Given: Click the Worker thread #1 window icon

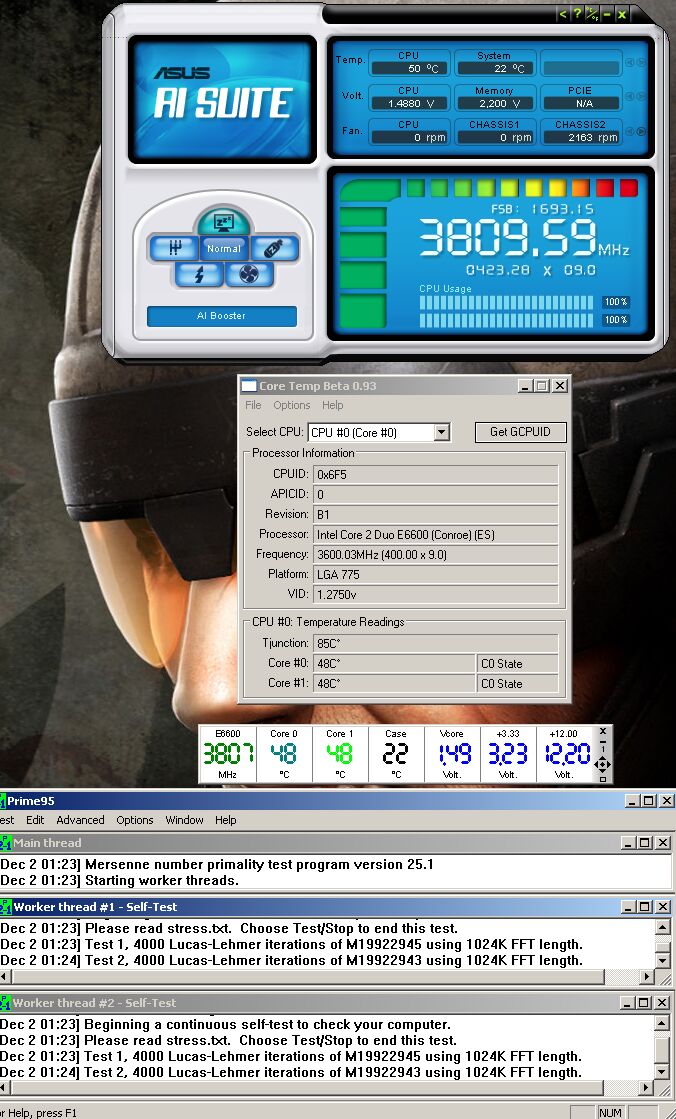Looking at the screenshot, I should (6, 907).
